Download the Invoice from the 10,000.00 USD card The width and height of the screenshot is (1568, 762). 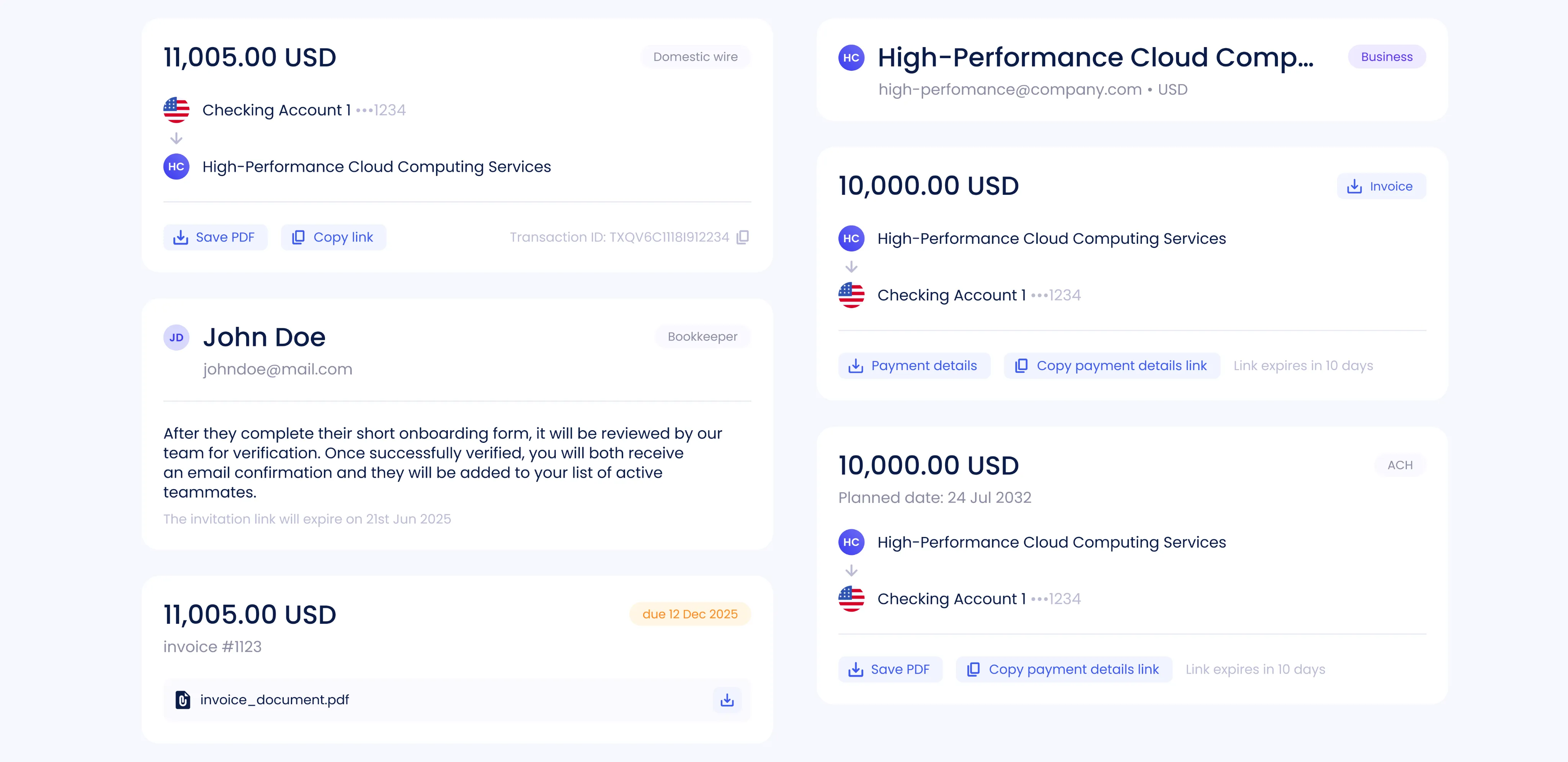[x=1380, y=186]
